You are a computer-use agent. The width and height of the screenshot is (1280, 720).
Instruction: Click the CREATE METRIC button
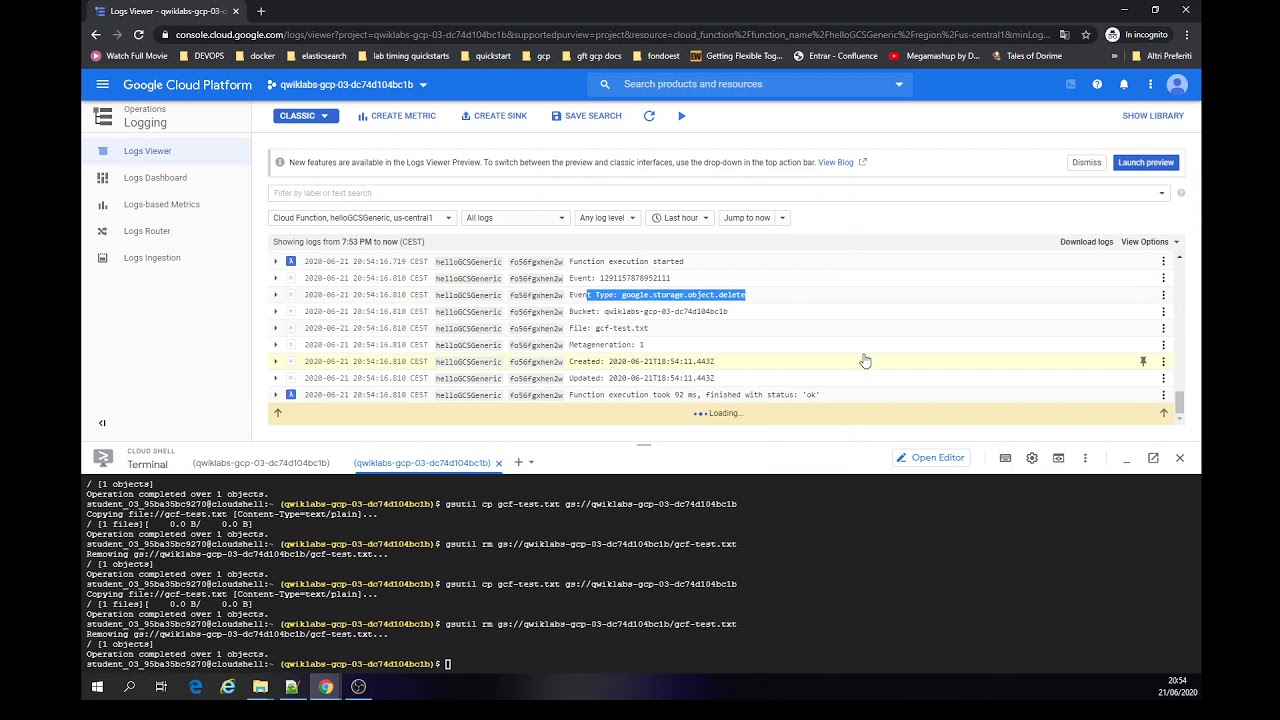[x=397, y=116]
